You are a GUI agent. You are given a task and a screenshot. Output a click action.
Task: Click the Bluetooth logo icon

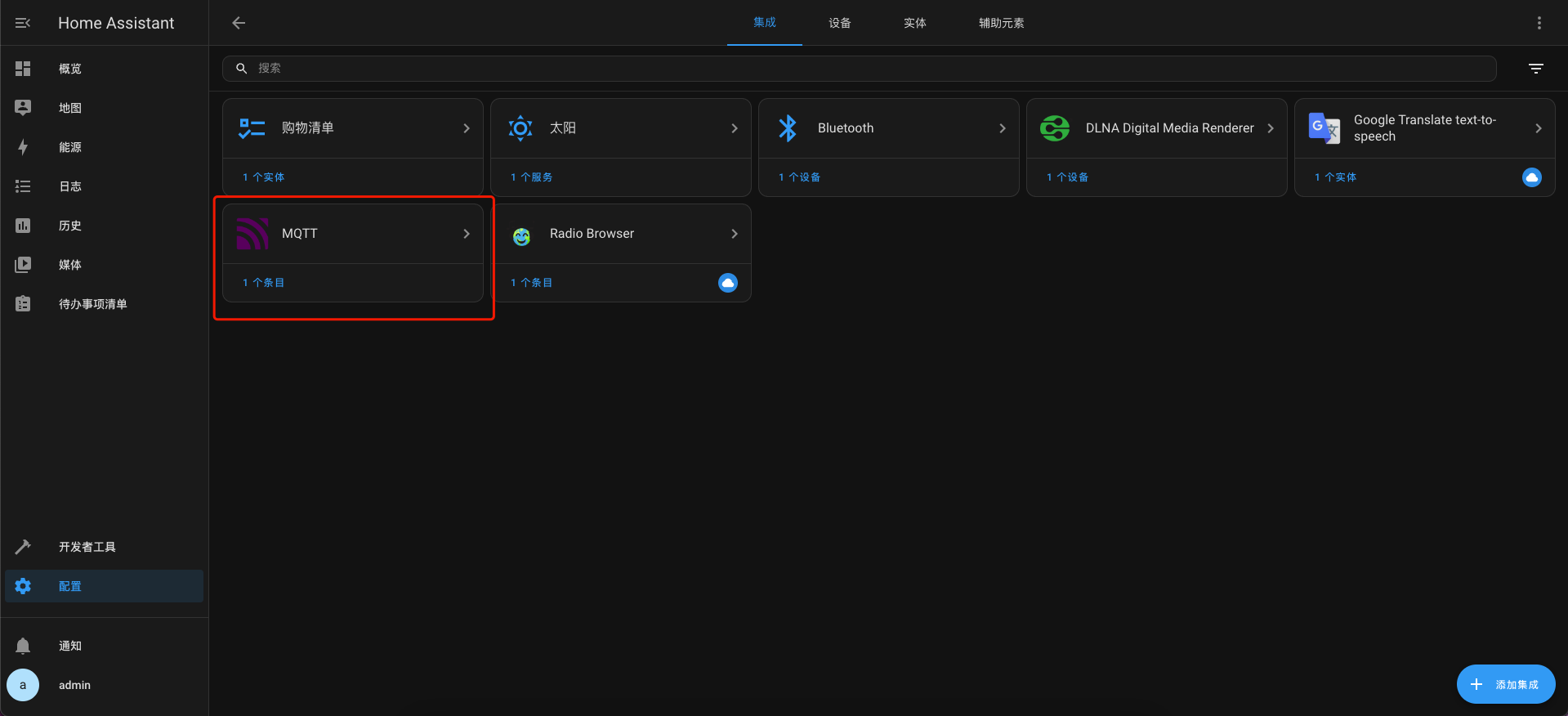click(x=788, y=128)
